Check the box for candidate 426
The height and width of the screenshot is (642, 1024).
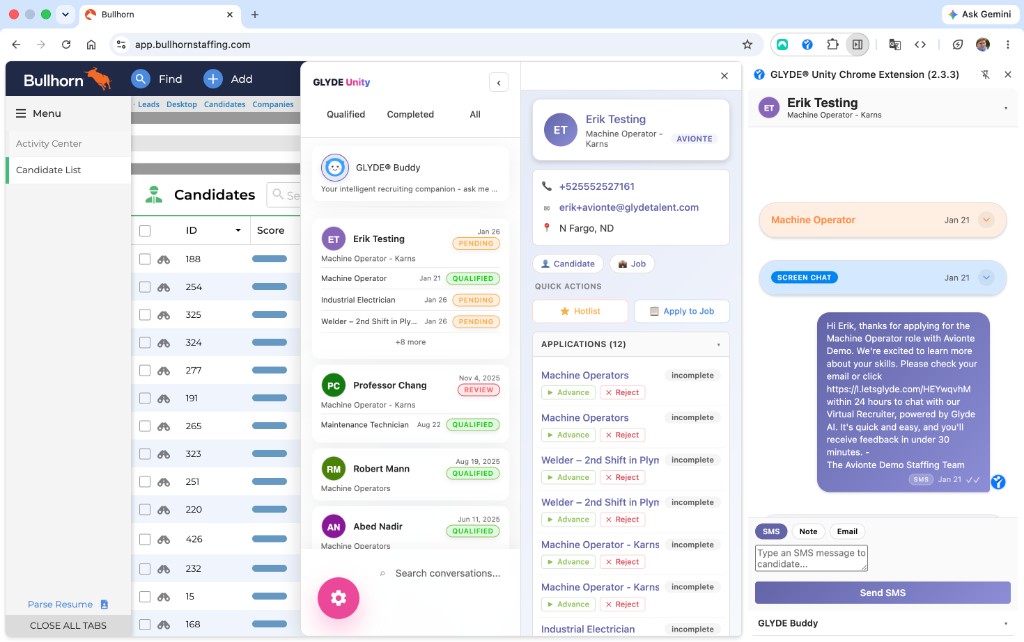pos(145,539)
